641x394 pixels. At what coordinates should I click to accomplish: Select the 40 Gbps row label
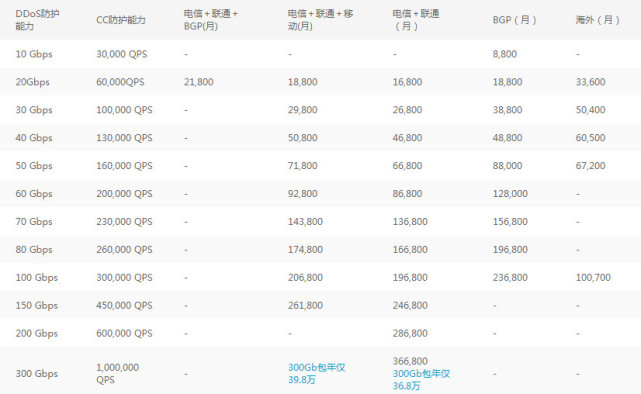(x=34, y=138)
